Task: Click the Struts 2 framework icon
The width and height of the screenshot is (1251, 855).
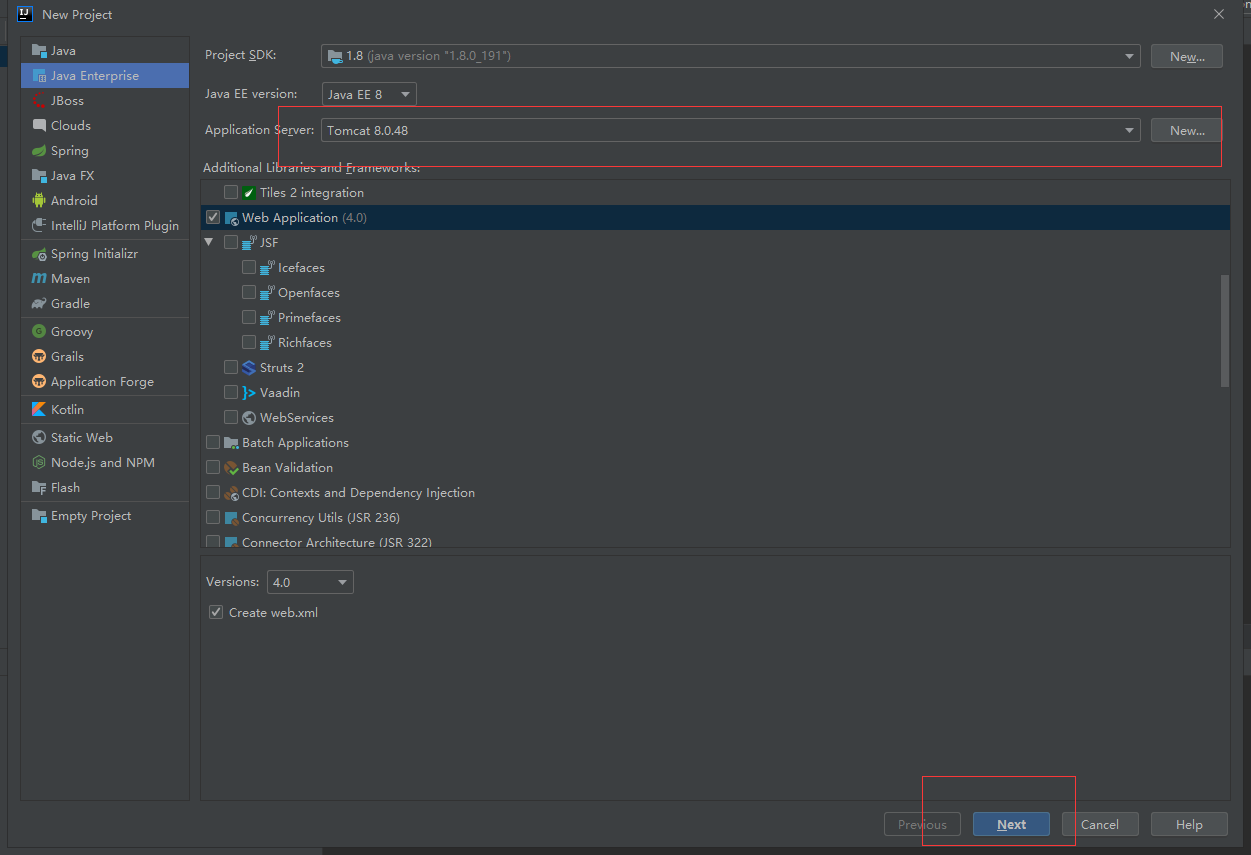Action: (249, 367)
